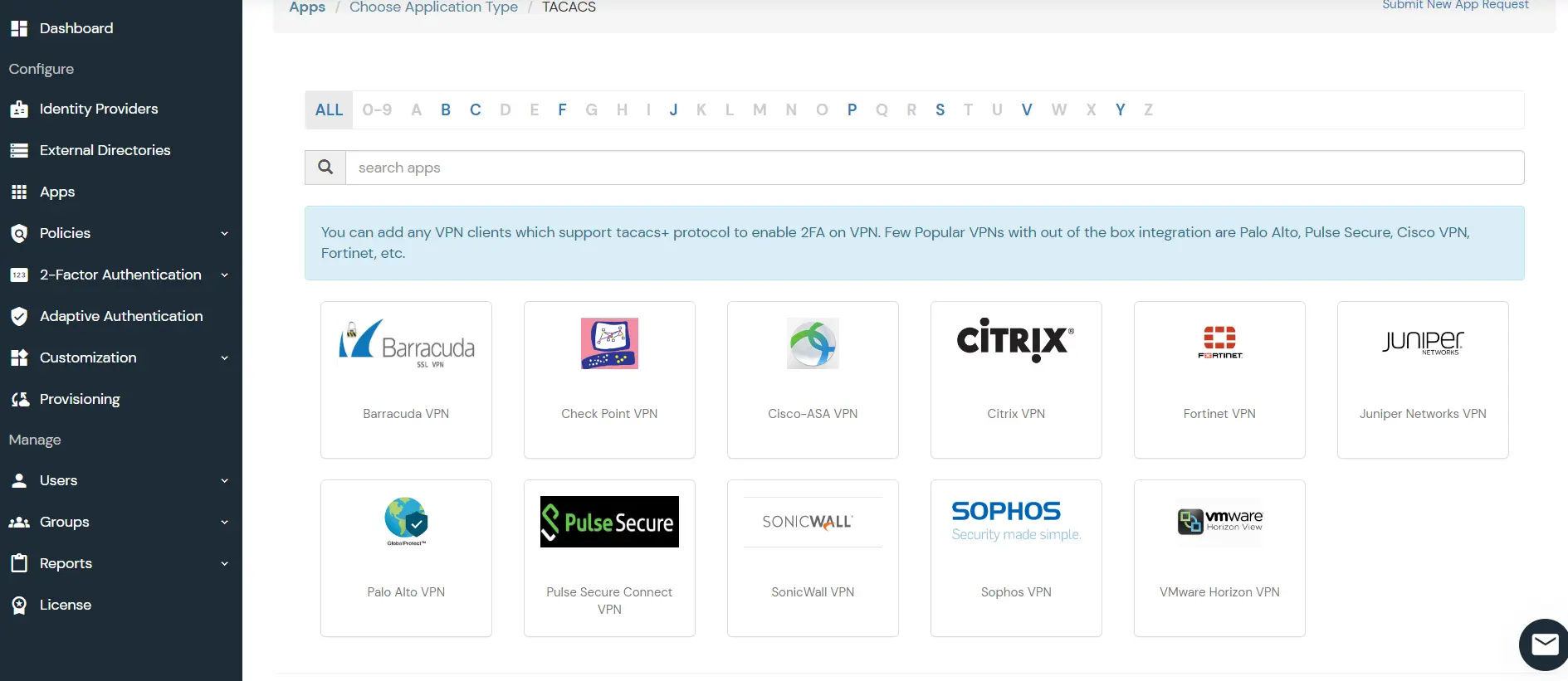
Task: Filter apps by letter S
Action: (940, 109)
